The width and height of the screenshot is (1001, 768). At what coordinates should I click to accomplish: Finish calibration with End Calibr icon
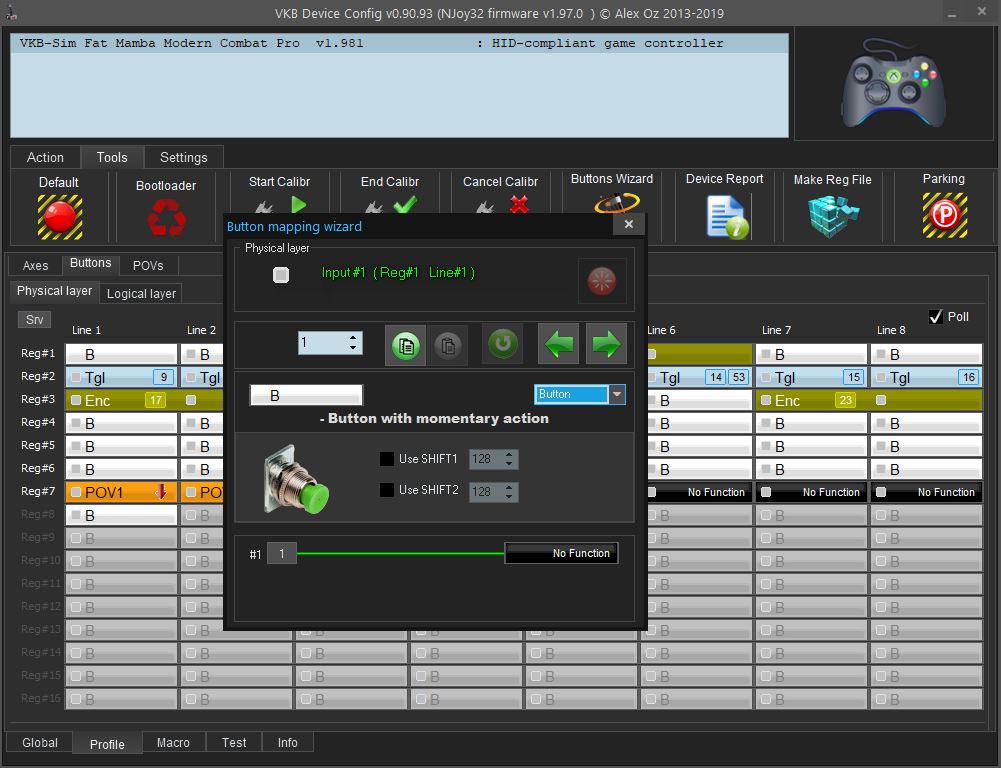point(391,206)
